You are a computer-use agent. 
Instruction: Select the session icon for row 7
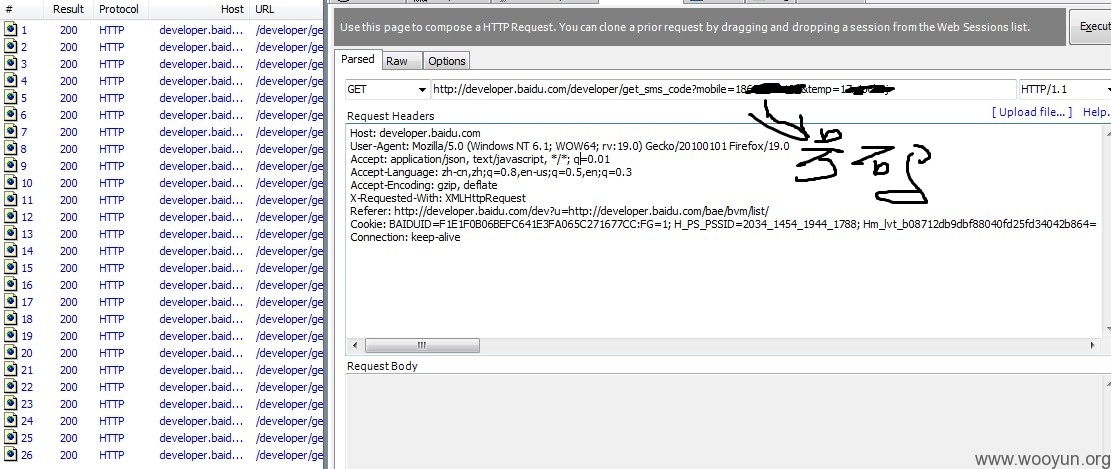[x=11, y=132]
